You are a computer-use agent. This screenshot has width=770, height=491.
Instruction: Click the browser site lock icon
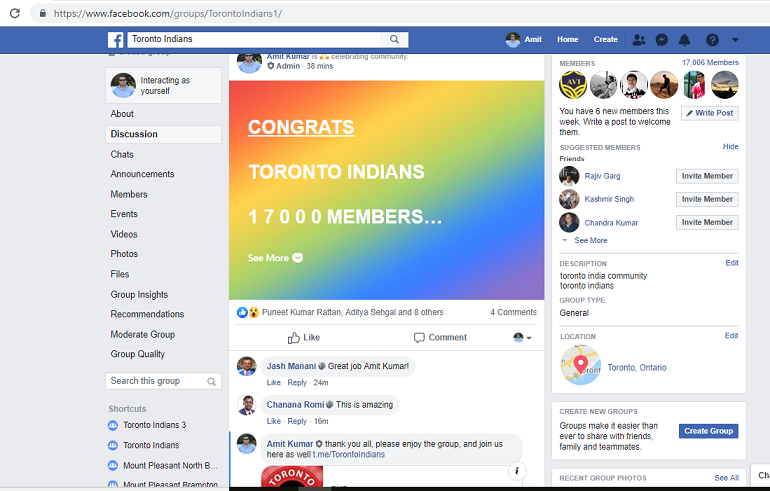(40, 13)
